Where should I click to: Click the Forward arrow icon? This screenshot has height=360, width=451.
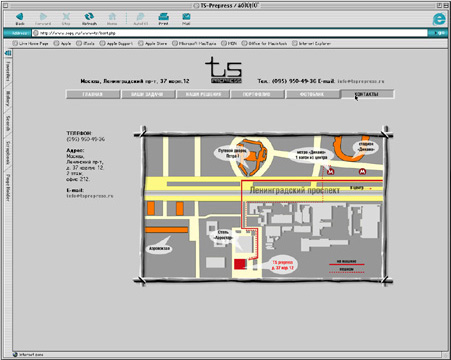tap(43, 19)
